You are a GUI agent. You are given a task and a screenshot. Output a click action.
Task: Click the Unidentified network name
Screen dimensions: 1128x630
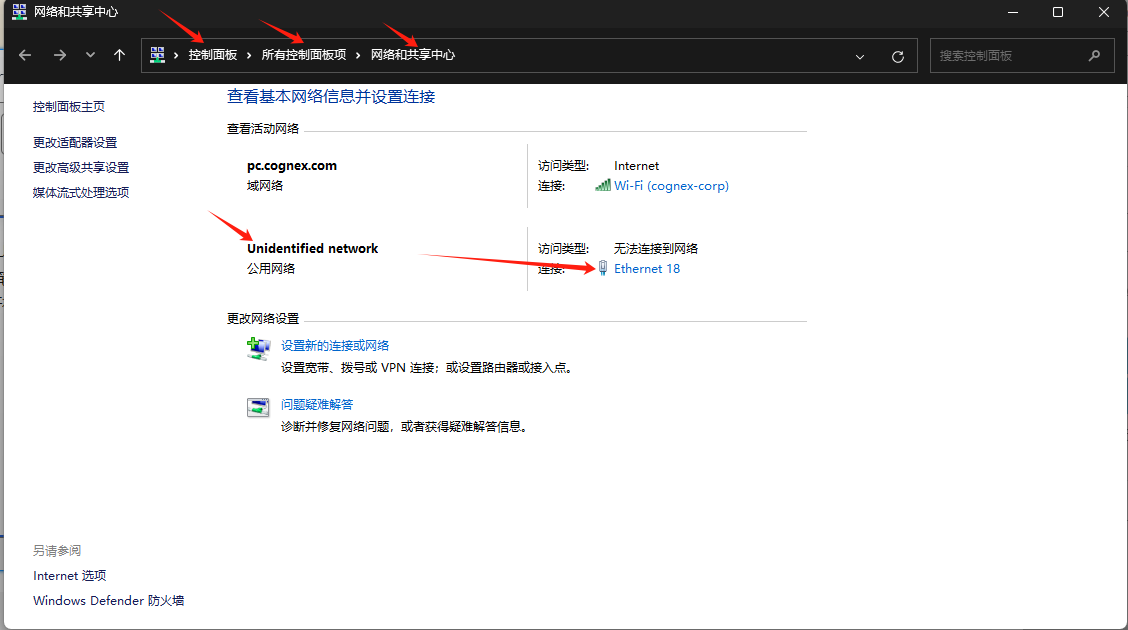tap(312, 249)
